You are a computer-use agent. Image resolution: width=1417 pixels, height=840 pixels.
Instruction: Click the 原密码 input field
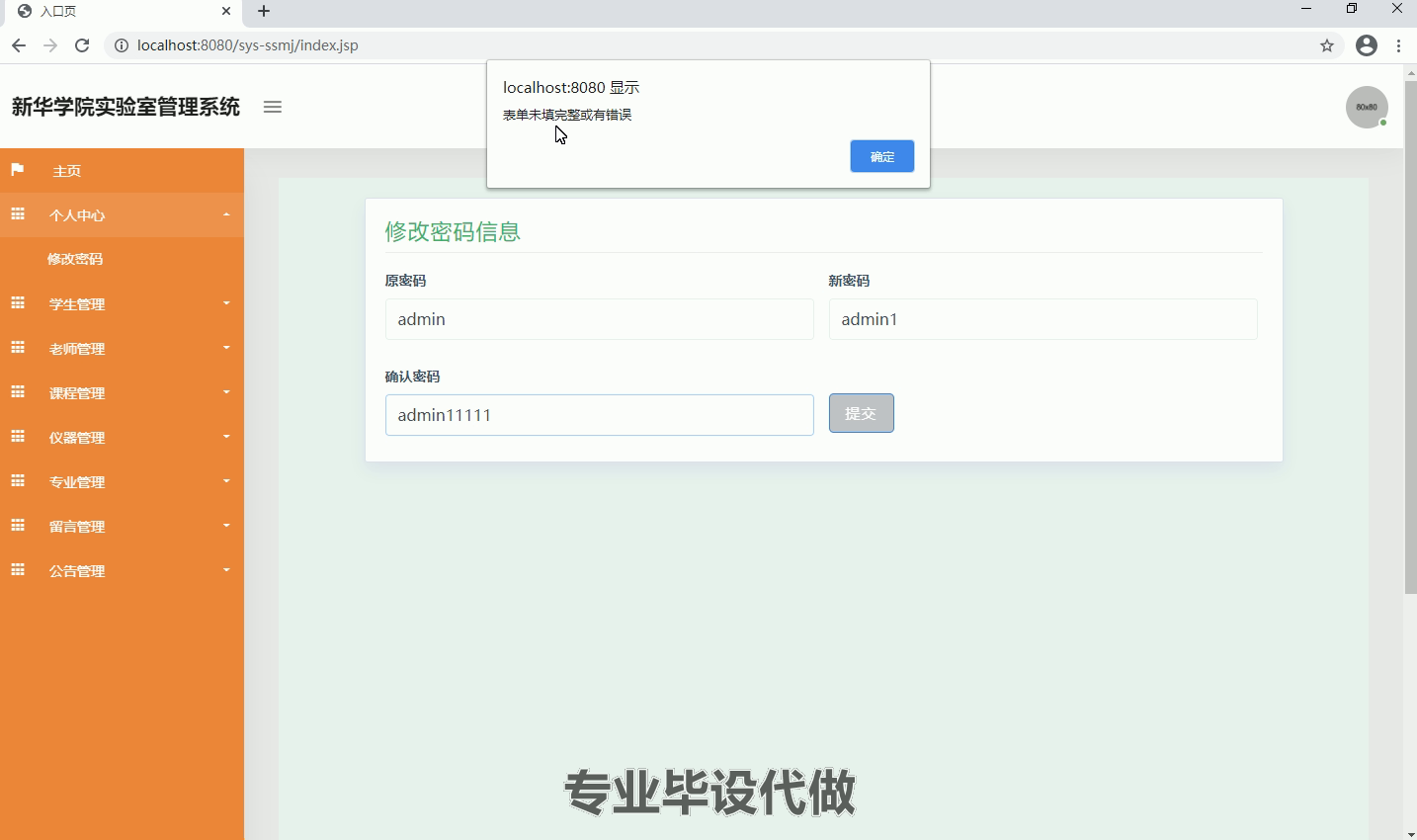pos(599,319)
